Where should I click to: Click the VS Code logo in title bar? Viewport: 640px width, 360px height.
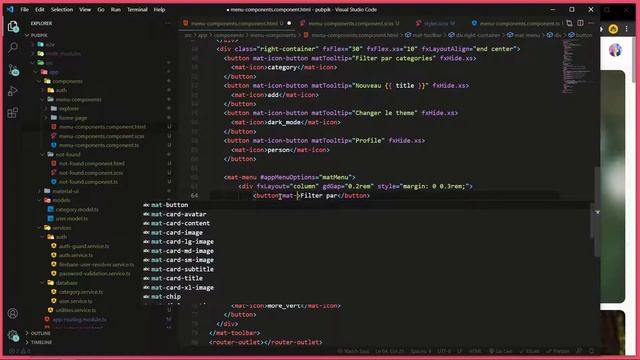coord(10,9)
